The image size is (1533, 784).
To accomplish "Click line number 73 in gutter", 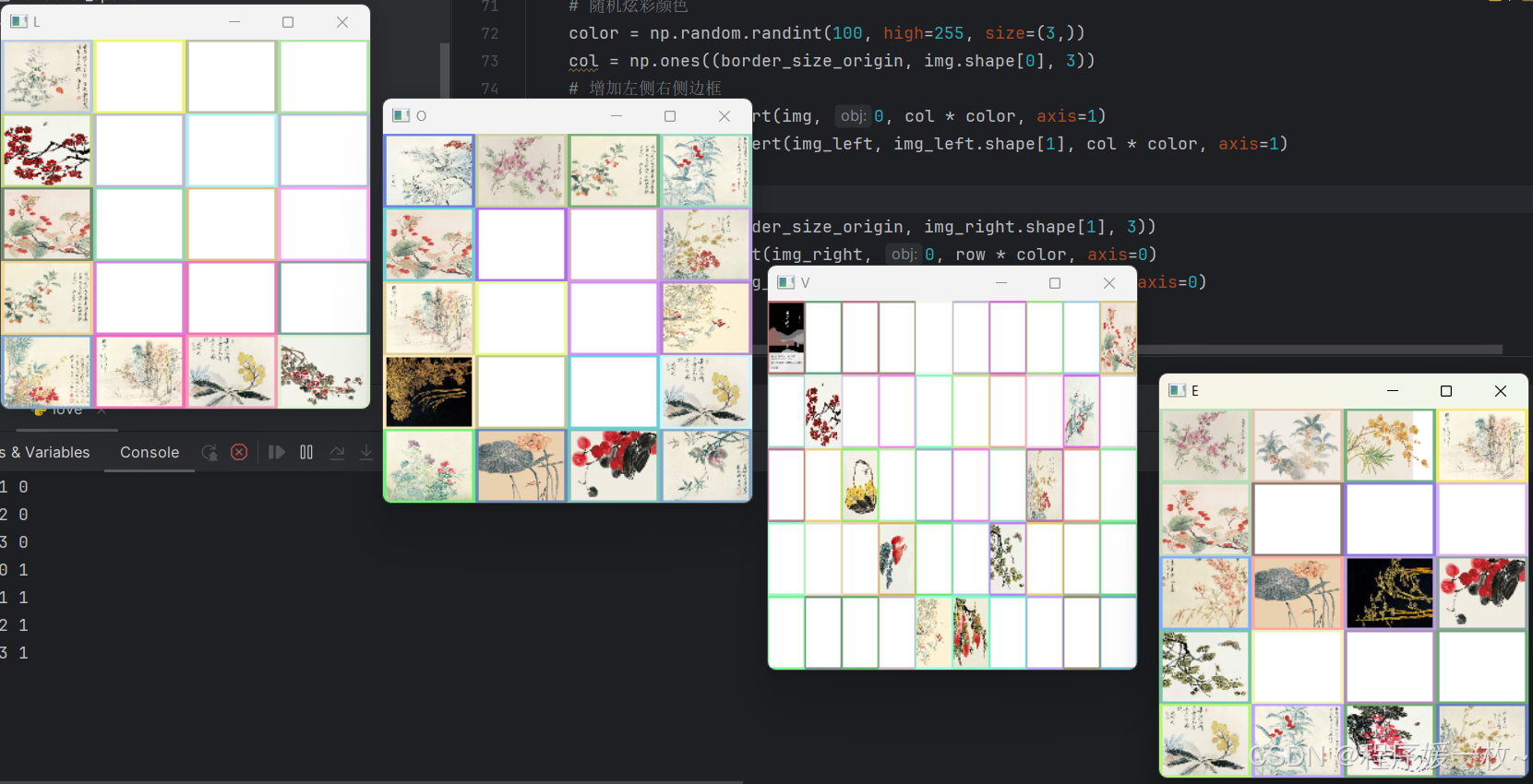I will (x=490, y=61).
